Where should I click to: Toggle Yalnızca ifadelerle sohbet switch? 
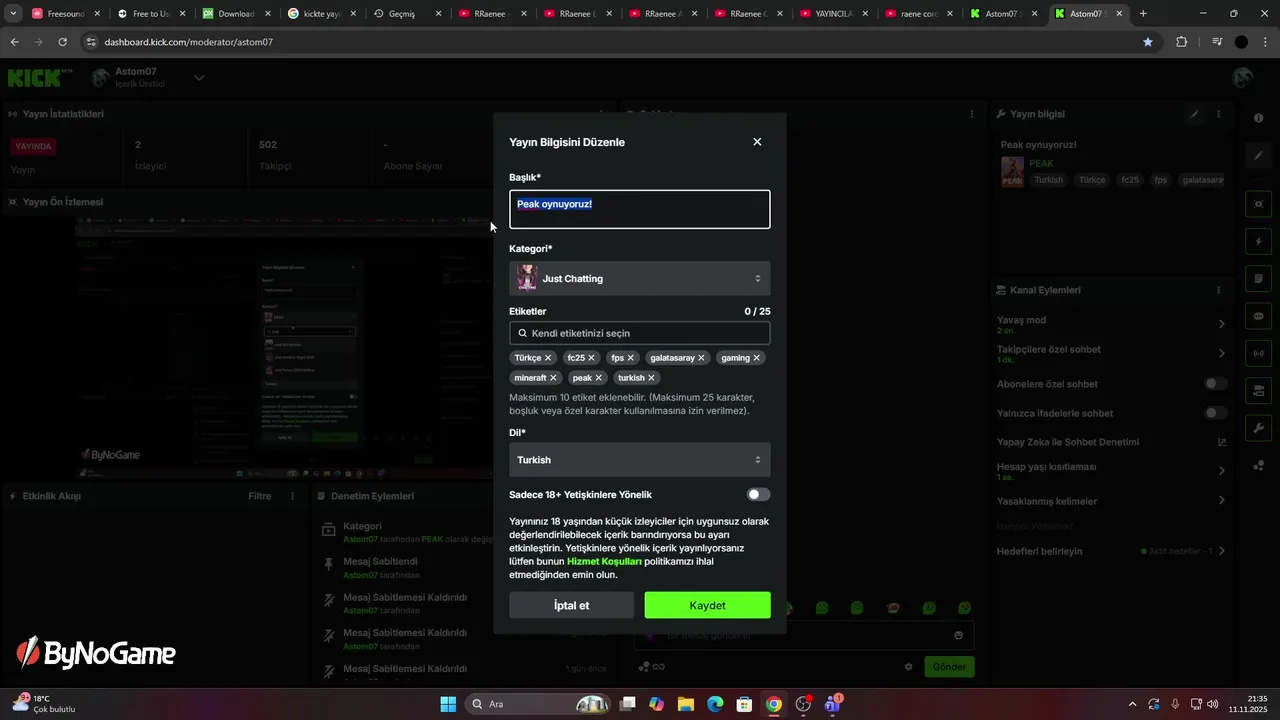tap(1215, 413)
